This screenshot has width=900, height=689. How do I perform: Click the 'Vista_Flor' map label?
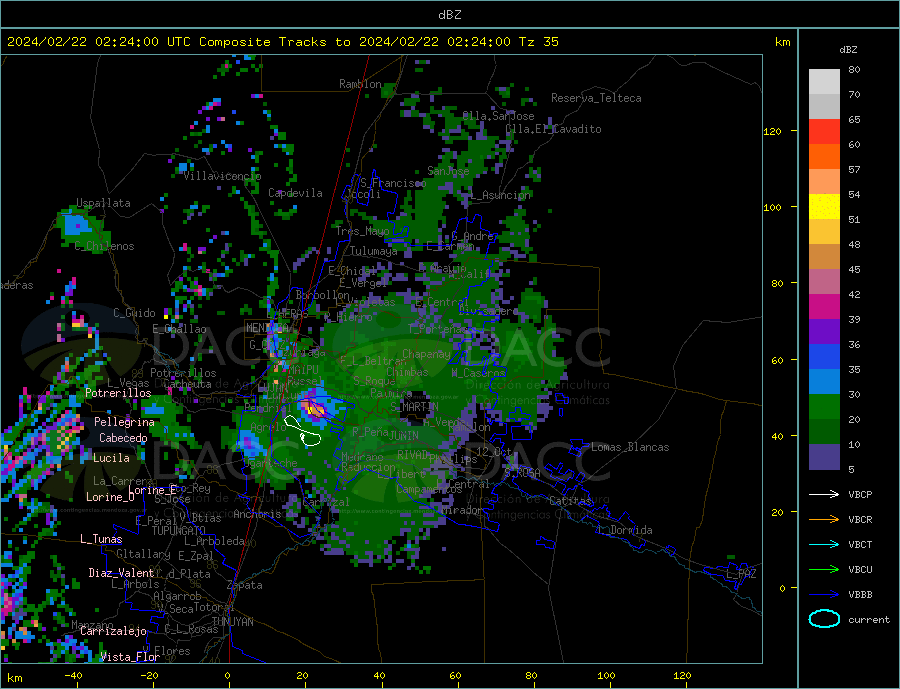tap(130, 657)
